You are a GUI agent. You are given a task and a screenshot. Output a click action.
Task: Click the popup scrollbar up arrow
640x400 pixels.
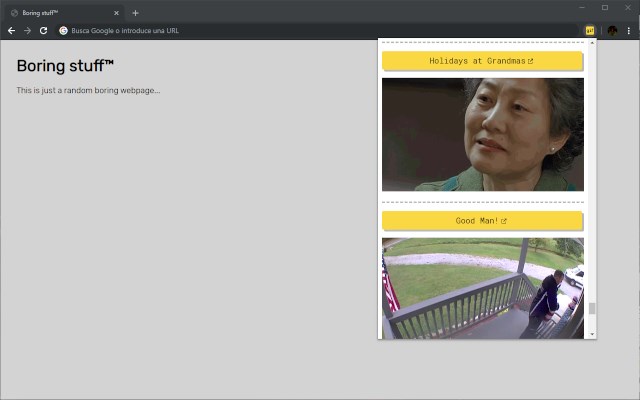point(592,43)
